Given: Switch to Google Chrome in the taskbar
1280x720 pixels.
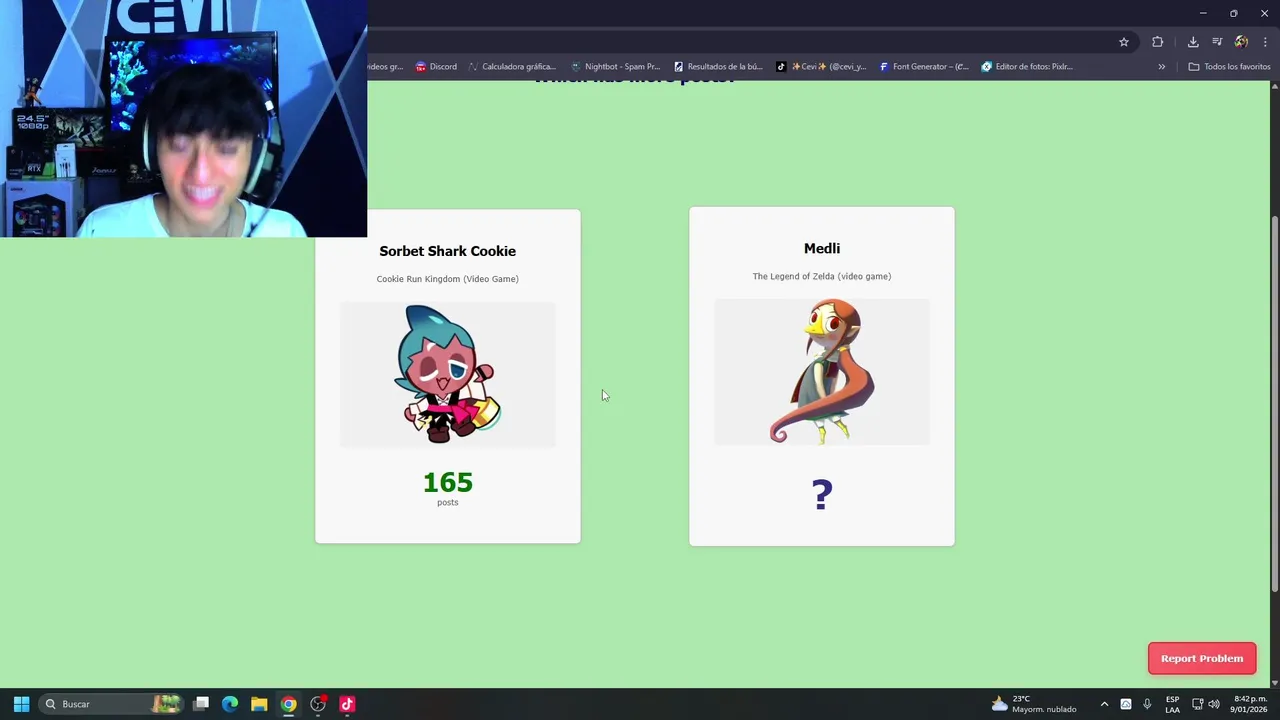Looking at the screenshot, I should 288,704.
